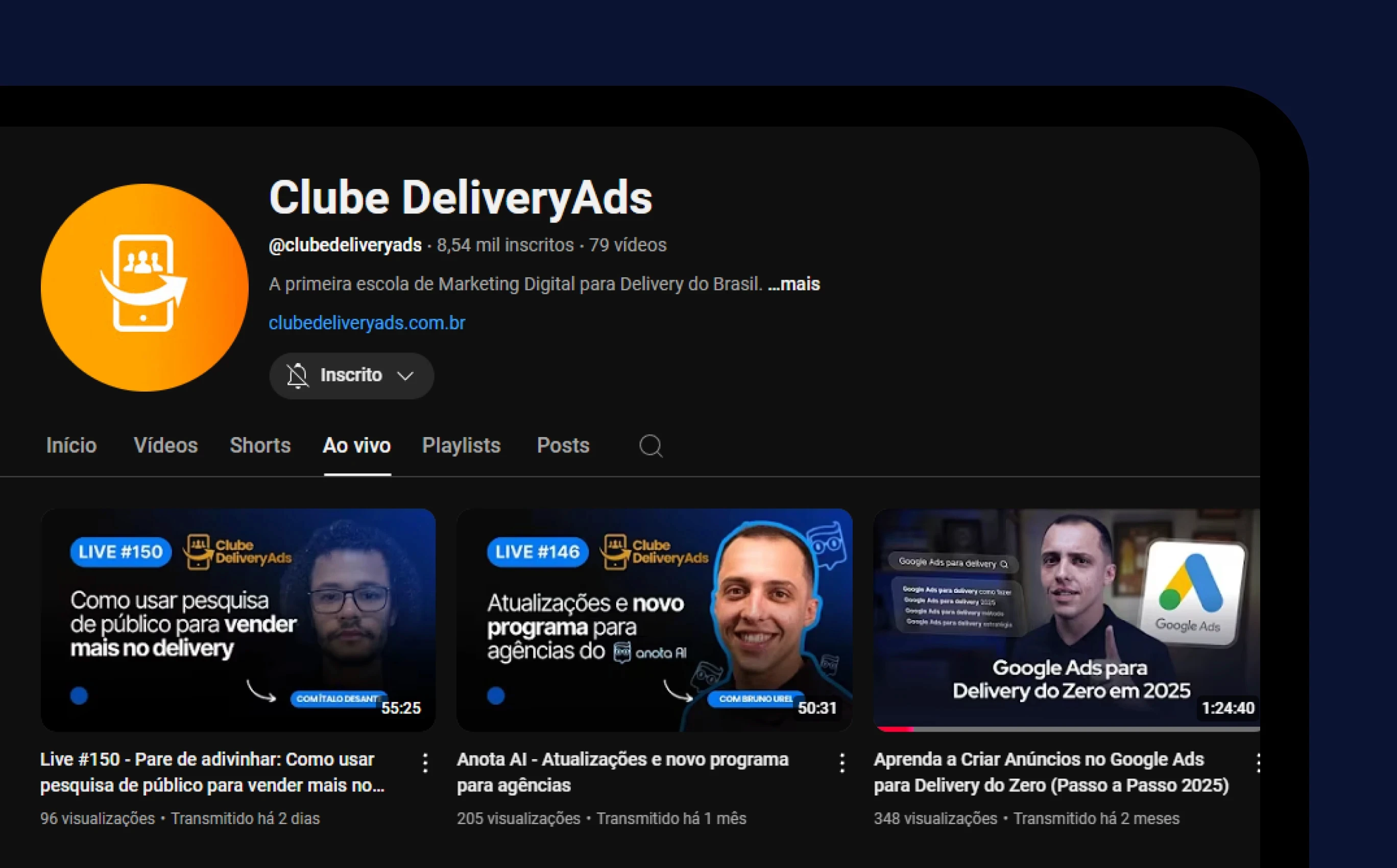Switch to the Início tab
The height and width of the screenshot is (868, 1397).
pyautogui.click(x=71, y=445)
